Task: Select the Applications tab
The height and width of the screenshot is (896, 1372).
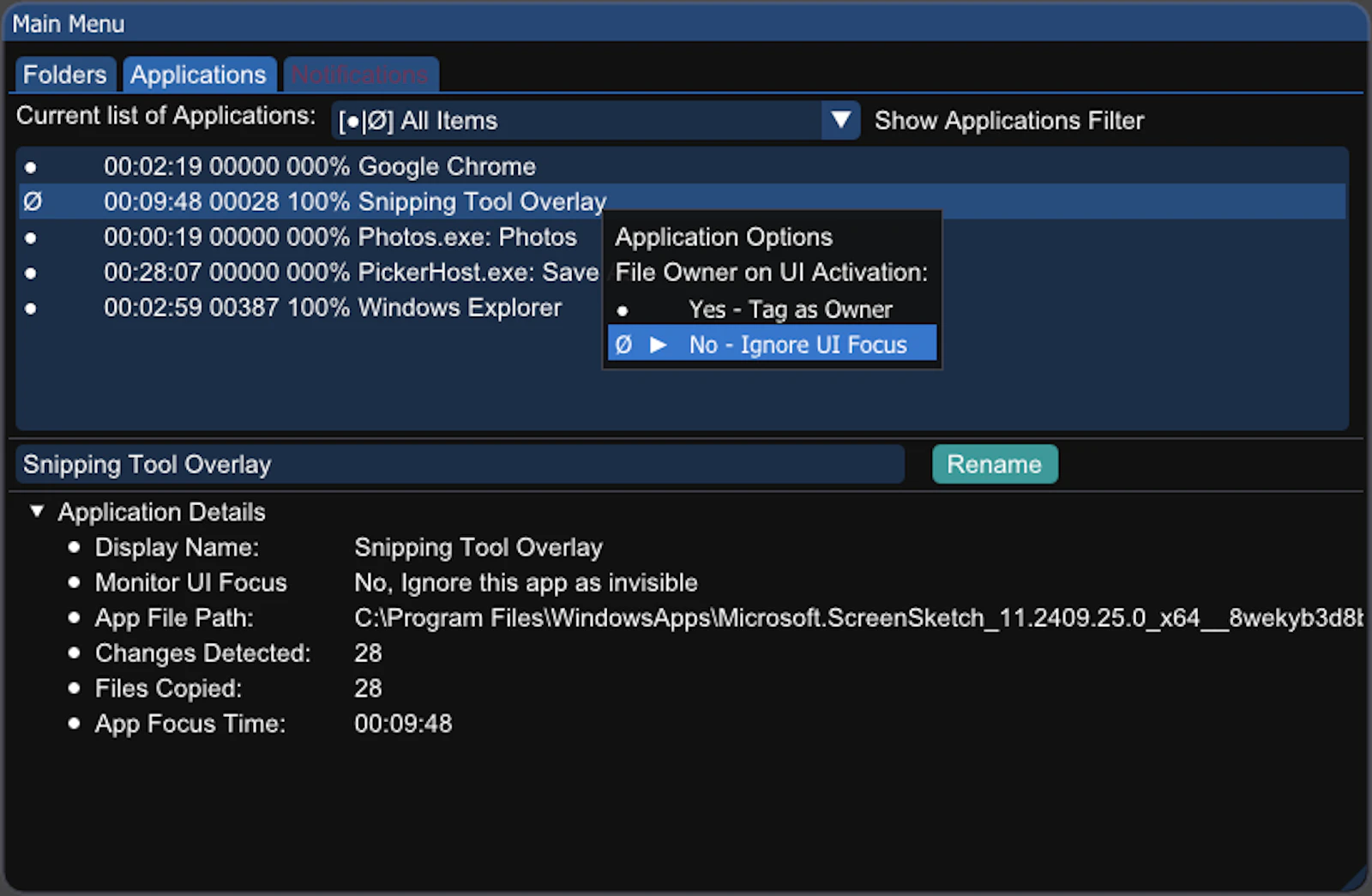Action: pos(198,75)
